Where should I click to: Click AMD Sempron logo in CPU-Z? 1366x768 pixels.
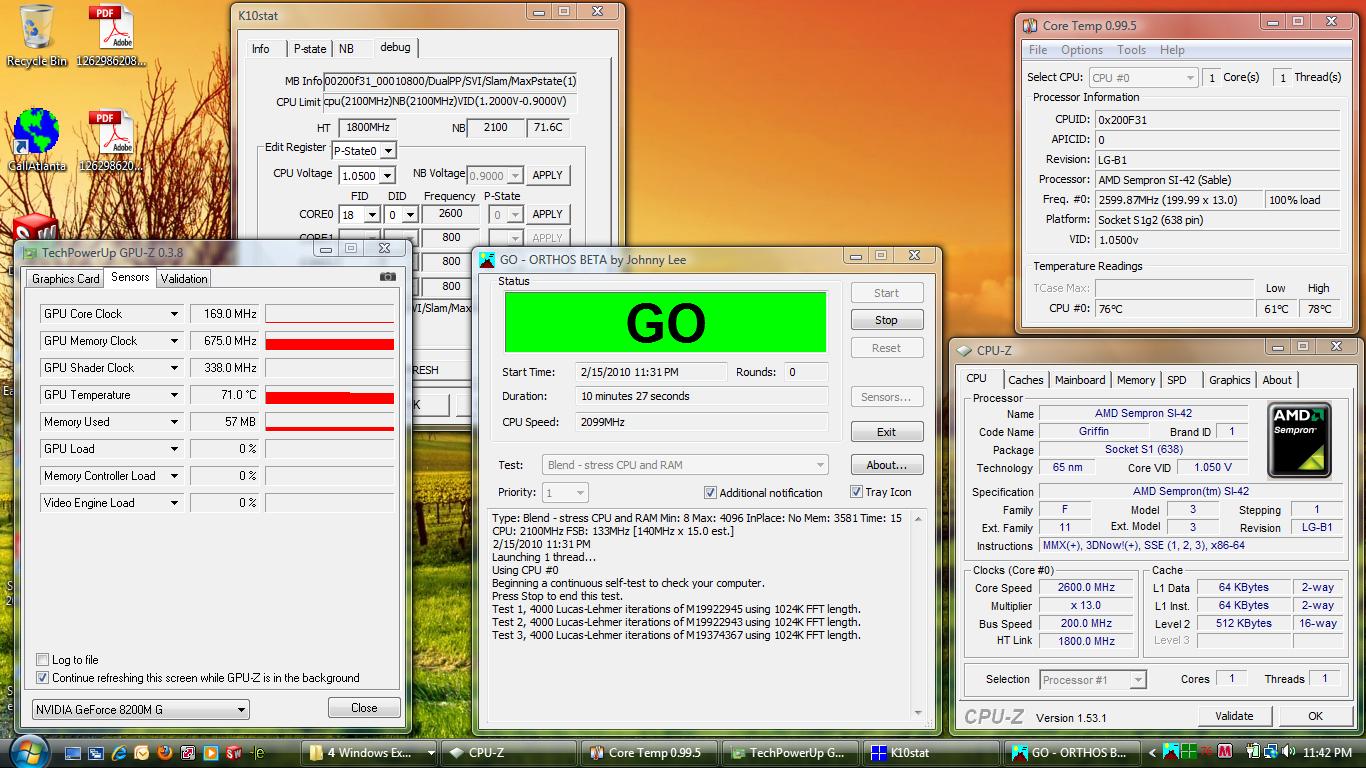coord(1299,439)
